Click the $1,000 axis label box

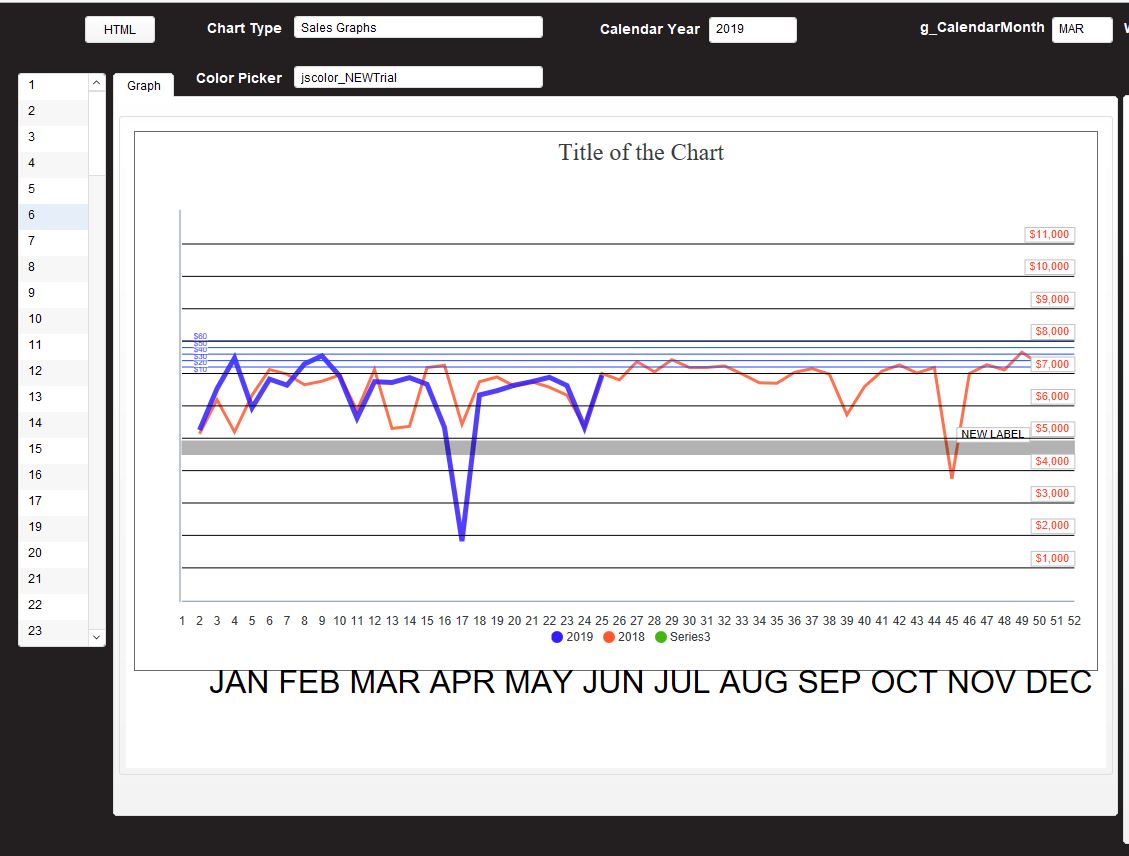1051,558
